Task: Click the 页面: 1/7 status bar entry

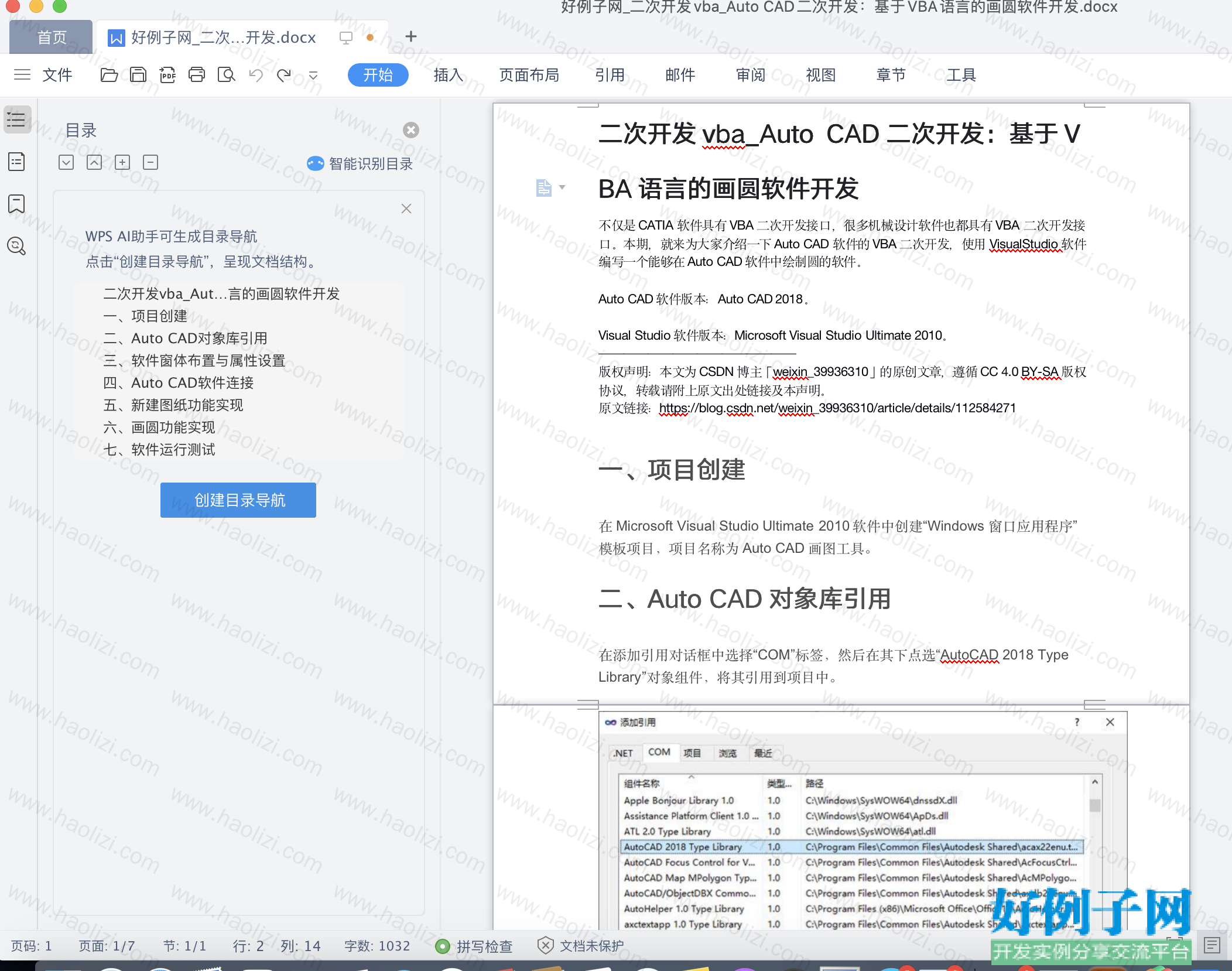Action: tap(107, 946)
